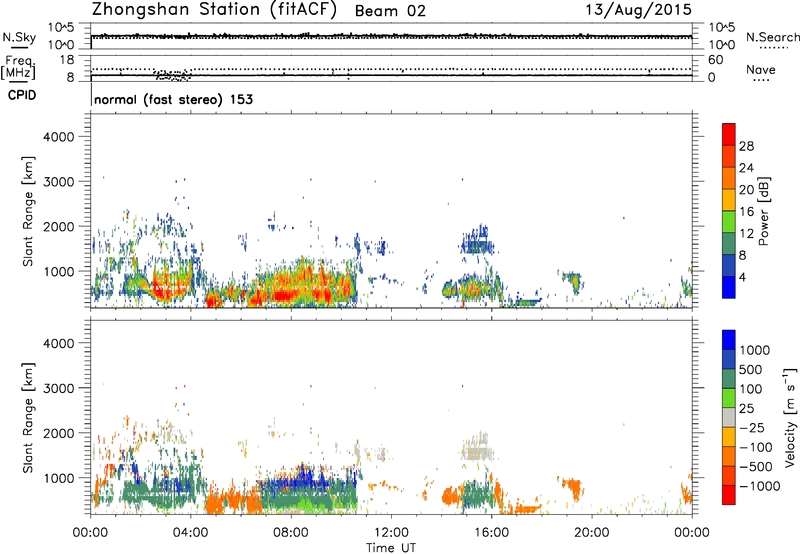Pick the bright blue top Velocity colorbar segment
800x554 pixels.
(729, 340)
